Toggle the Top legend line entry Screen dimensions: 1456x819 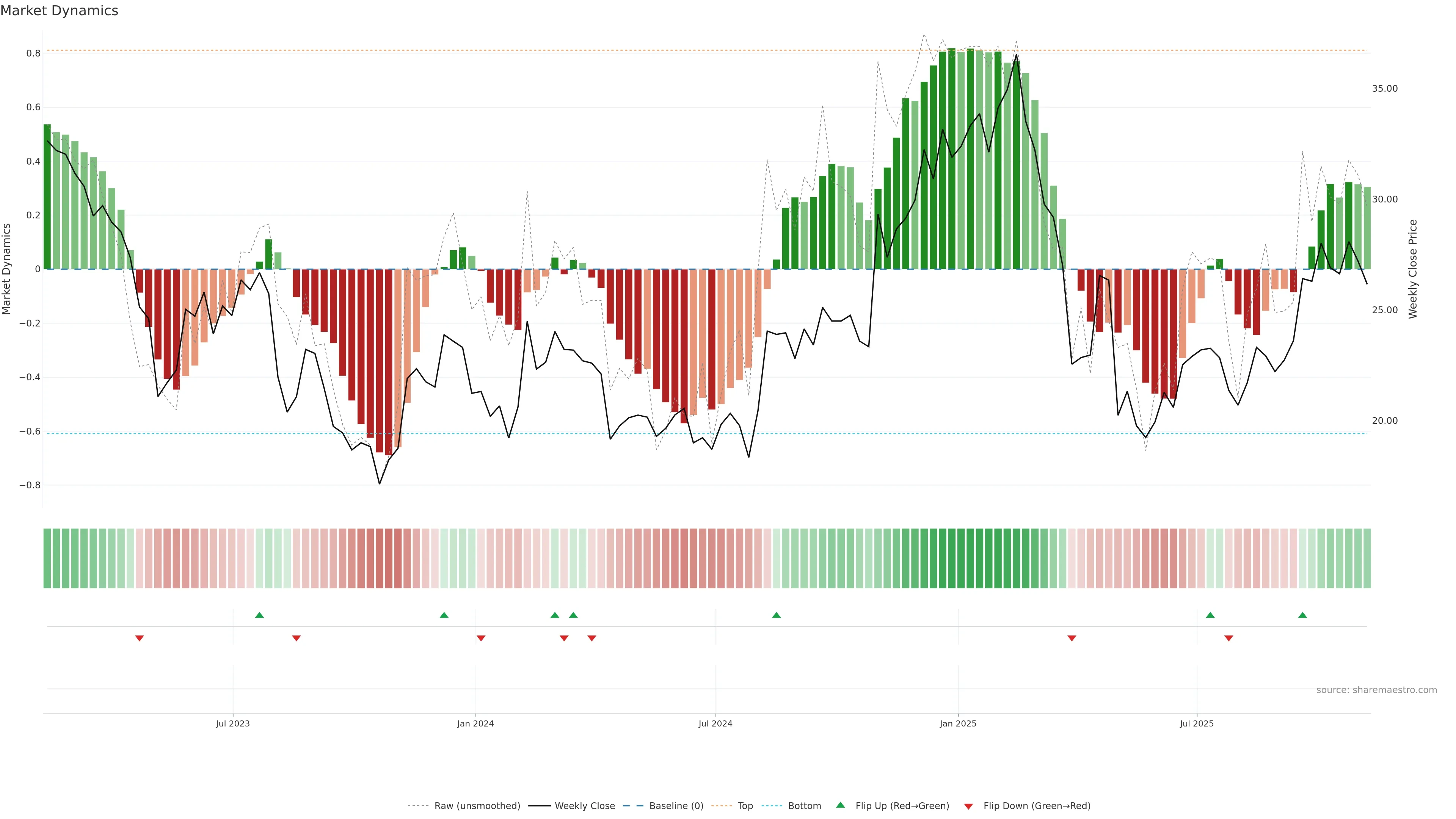click(x=744, y=806)
